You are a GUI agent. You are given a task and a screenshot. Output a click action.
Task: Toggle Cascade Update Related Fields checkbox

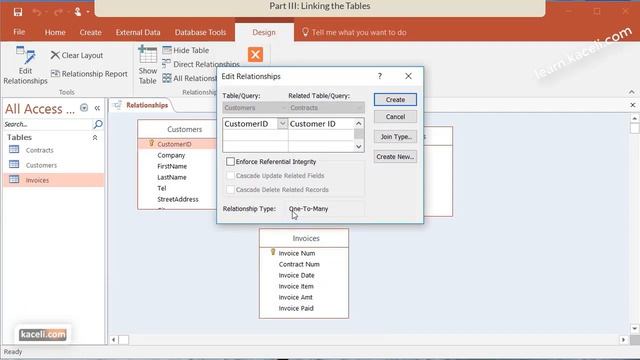click(230, 176)
